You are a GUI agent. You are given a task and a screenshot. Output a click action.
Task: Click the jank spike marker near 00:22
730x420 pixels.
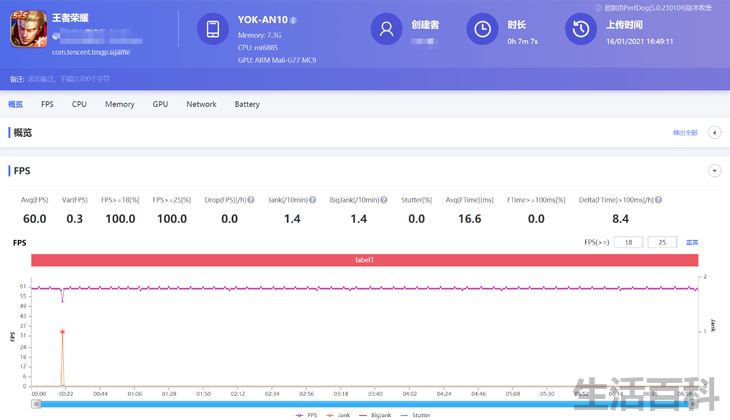coord(62,332)
